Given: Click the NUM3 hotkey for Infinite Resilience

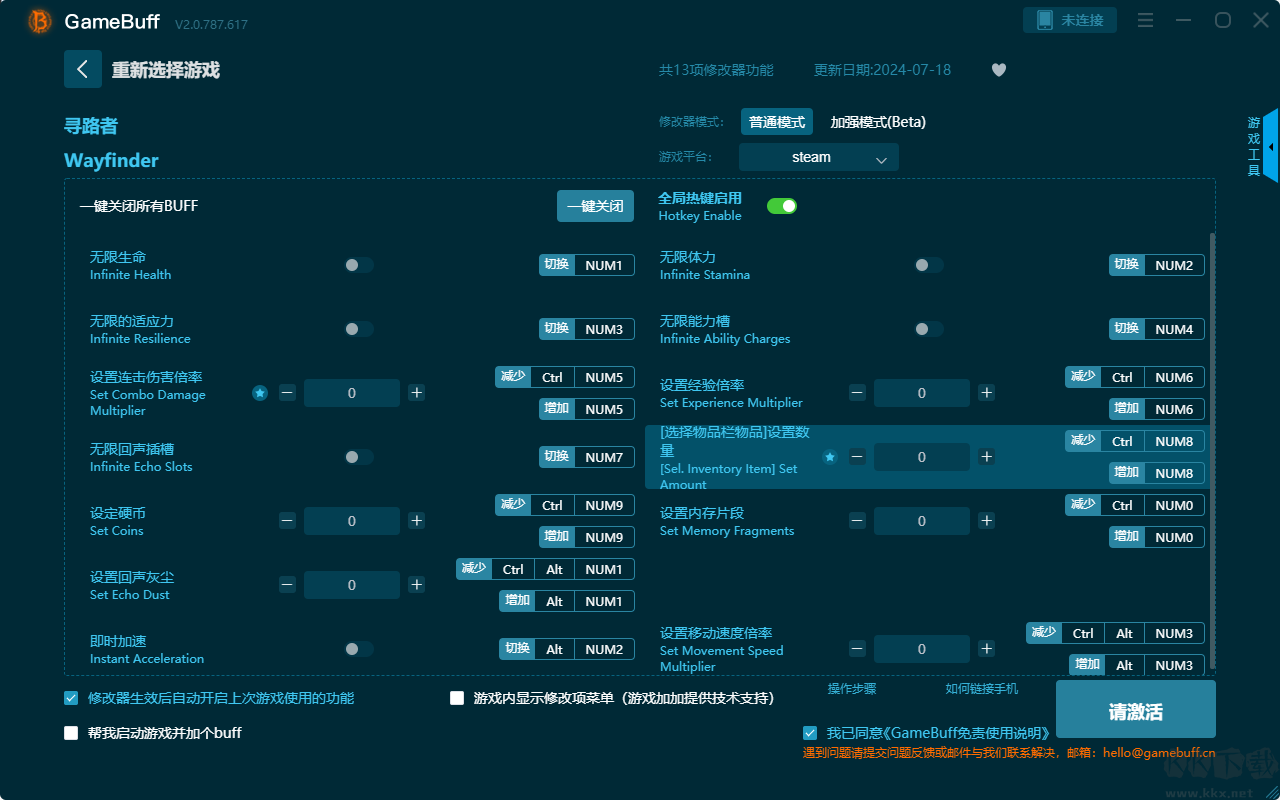Looking at the screenshot, I should [x=604, y=329].
